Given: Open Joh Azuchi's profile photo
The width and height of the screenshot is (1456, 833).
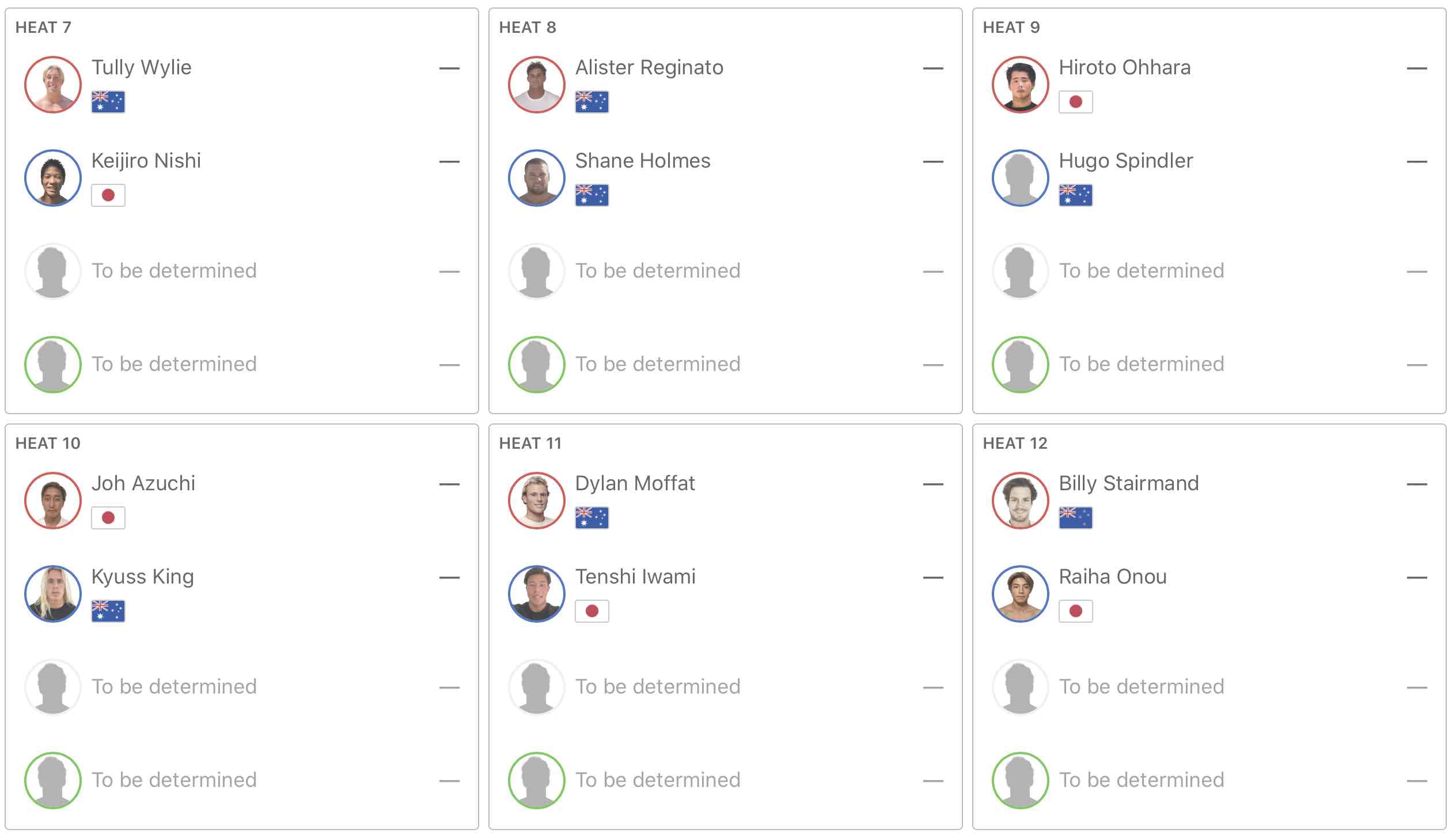Looking at the screenshot, I should (53, 501).
